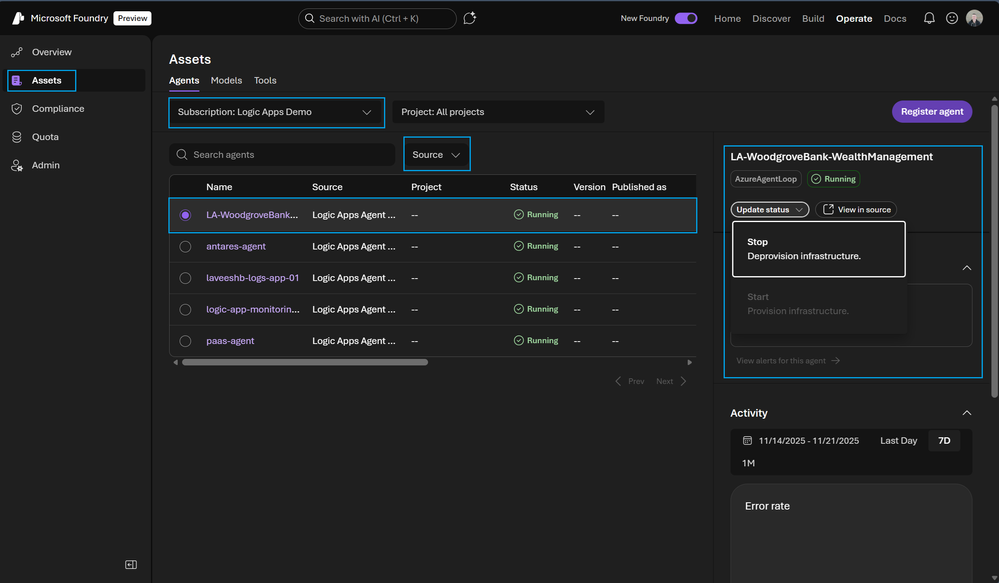
Task: Switch to the Models tab
Action: coord(226,80)
